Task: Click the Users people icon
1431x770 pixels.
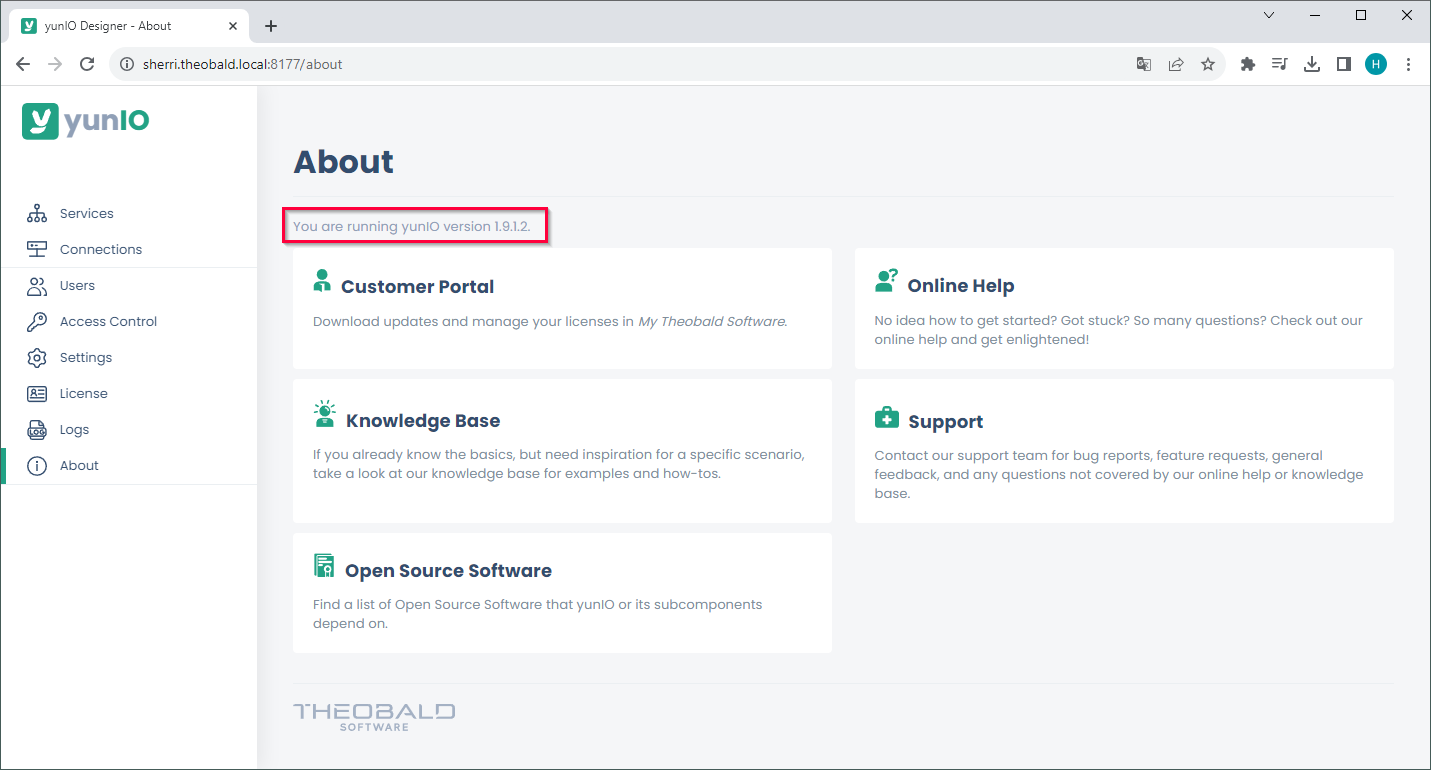Action: (37, 286)
